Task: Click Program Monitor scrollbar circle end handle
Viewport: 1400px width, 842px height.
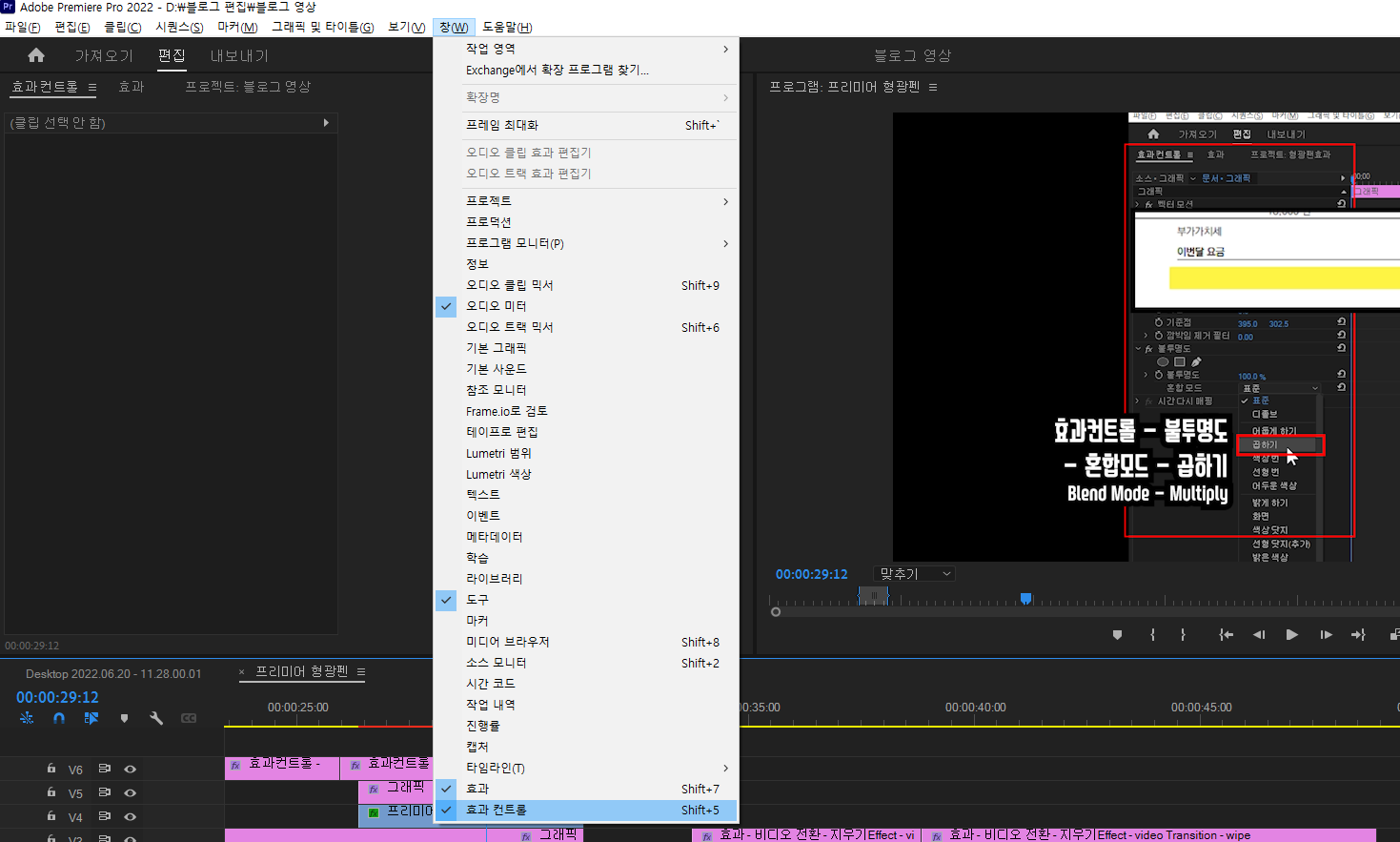Action: click(x=776, y=612)
